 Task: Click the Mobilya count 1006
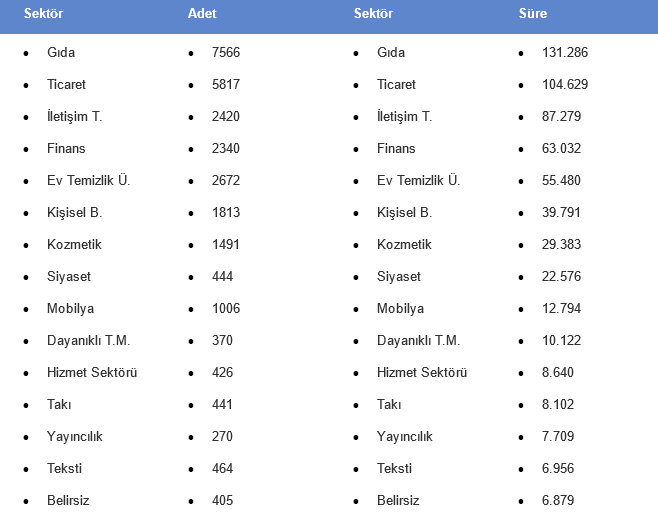coord(226,309)
